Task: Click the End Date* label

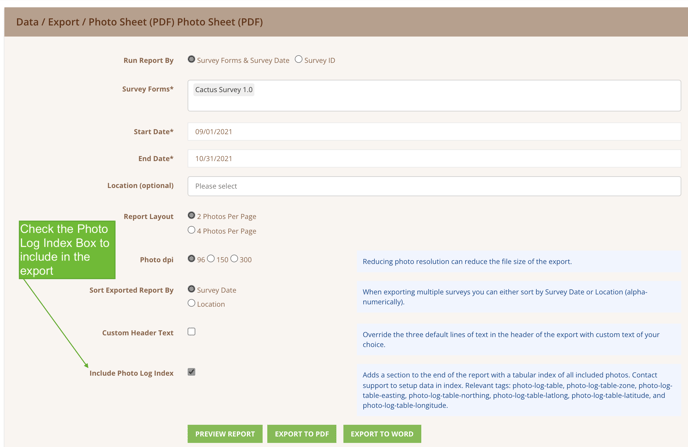Action: [156, 159]
